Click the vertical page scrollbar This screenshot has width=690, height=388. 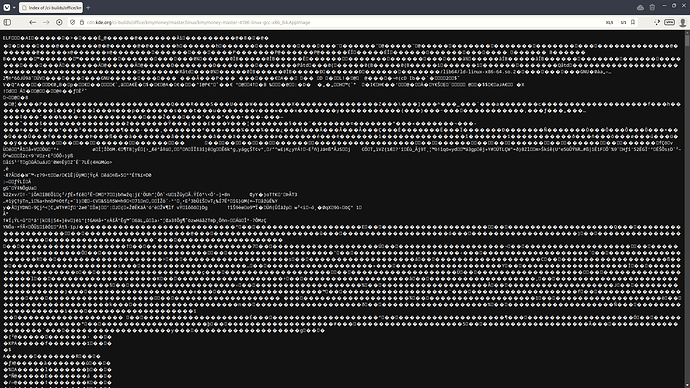687,209
